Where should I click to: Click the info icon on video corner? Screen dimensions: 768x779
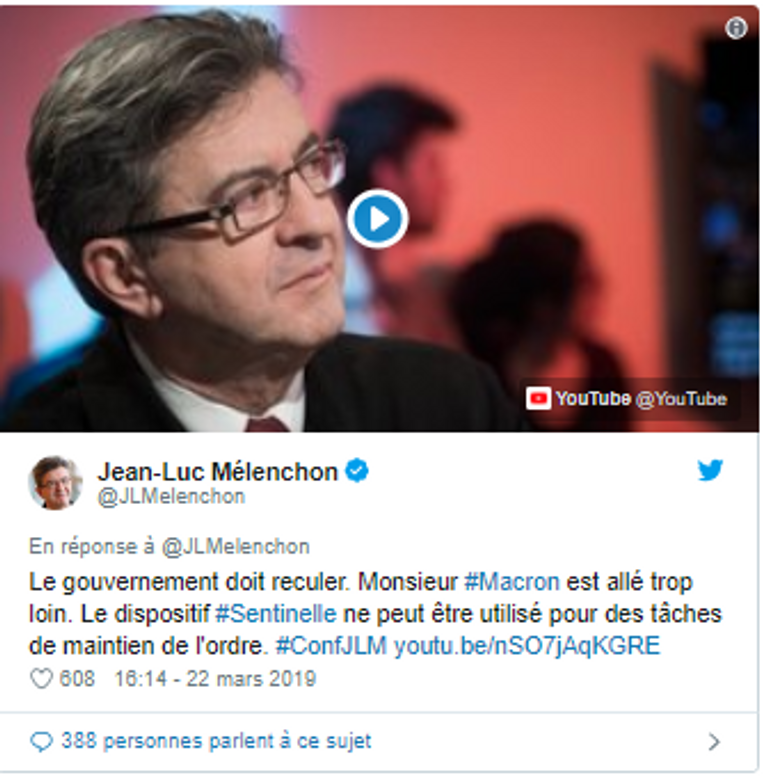(x=736, y=28)
